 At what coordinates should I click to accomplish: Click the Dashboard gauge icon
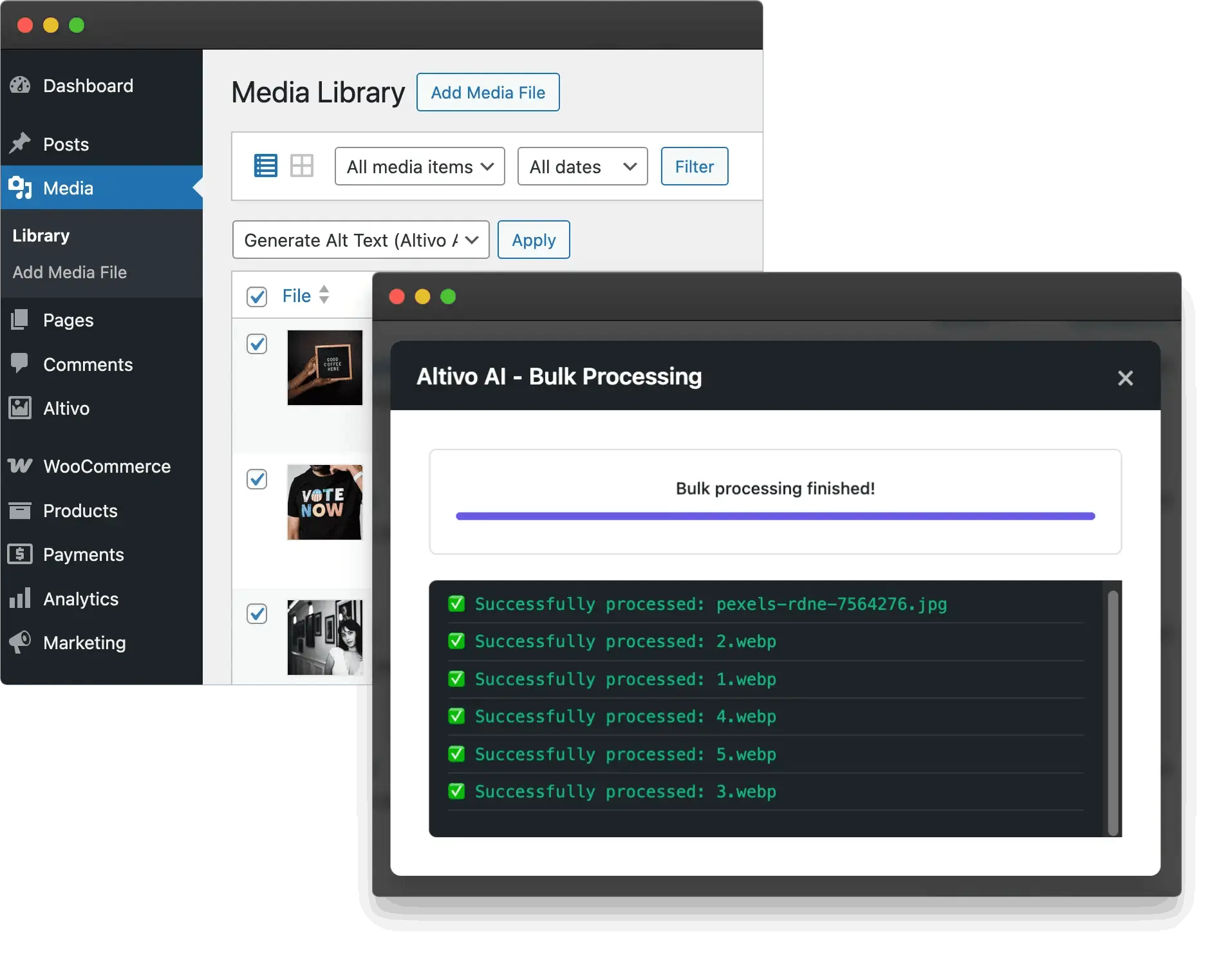20,85
